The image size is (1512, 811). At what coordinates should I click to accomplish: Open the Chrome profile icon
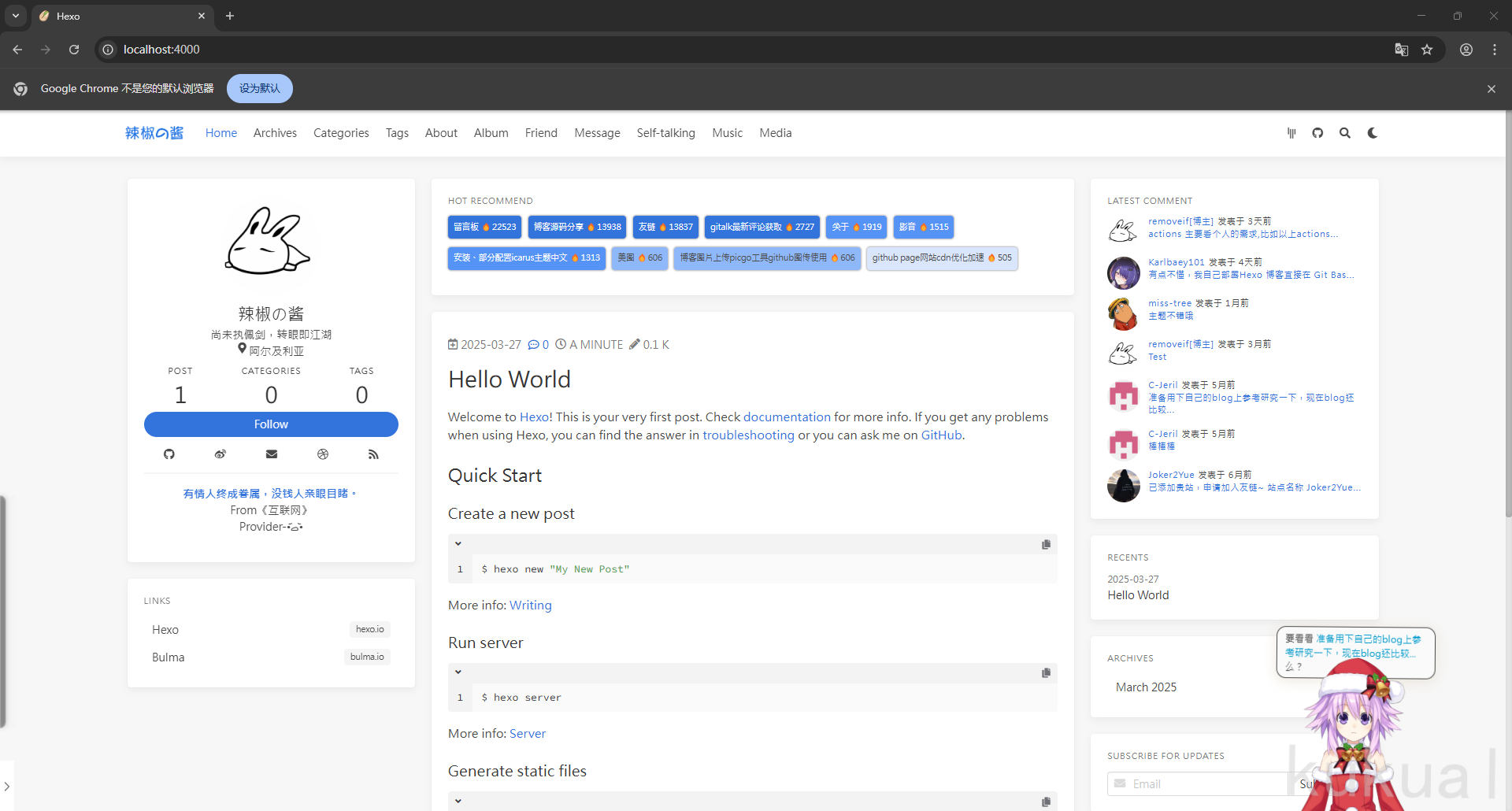pyautogui.click(x=1466, y=50)
